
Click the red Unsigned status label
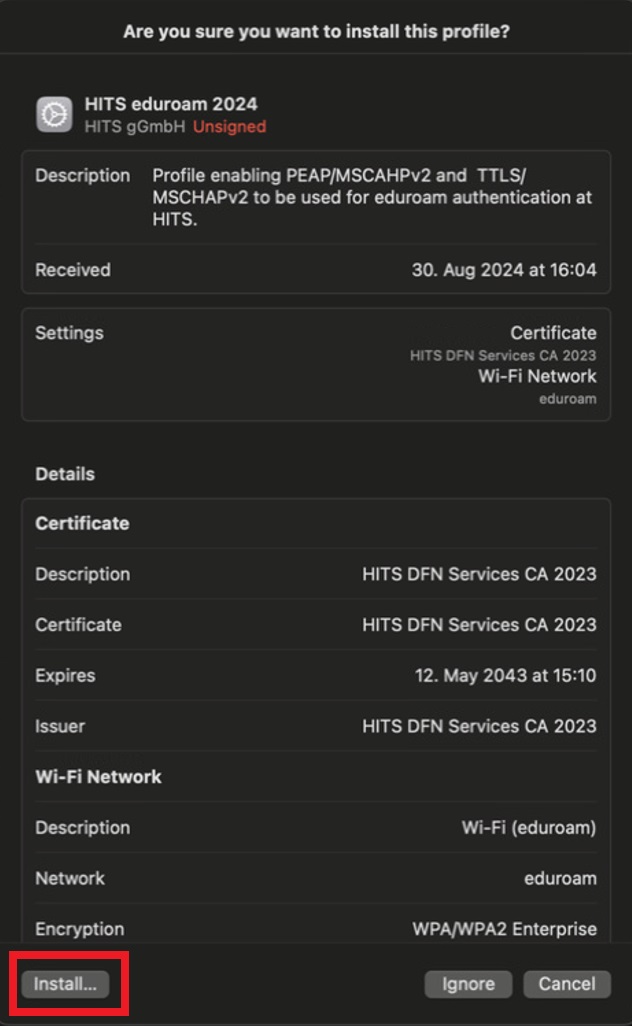229,127
